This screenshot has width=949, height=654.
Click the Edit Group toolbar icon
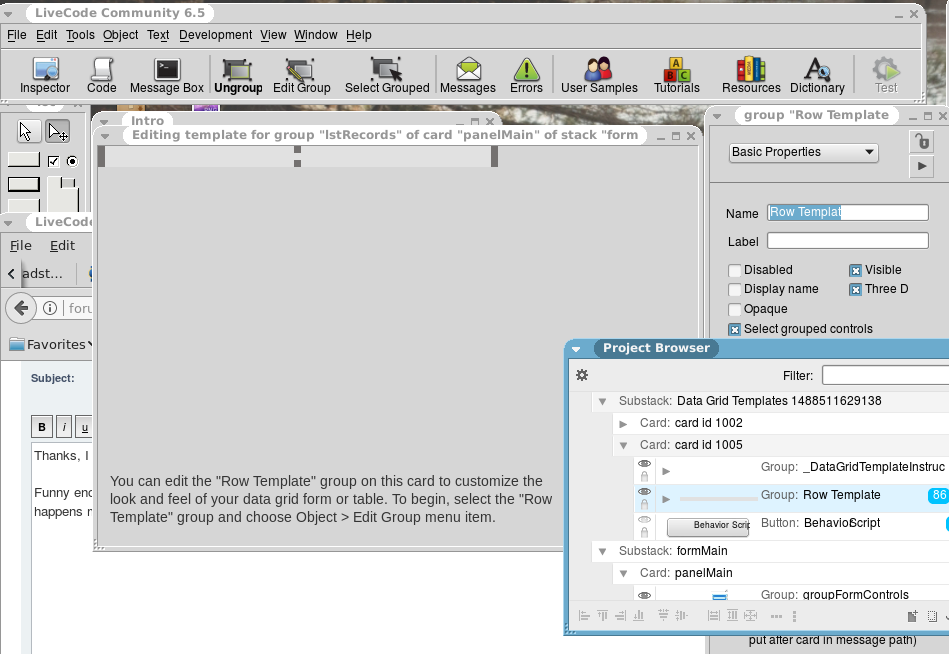[301, 75]
